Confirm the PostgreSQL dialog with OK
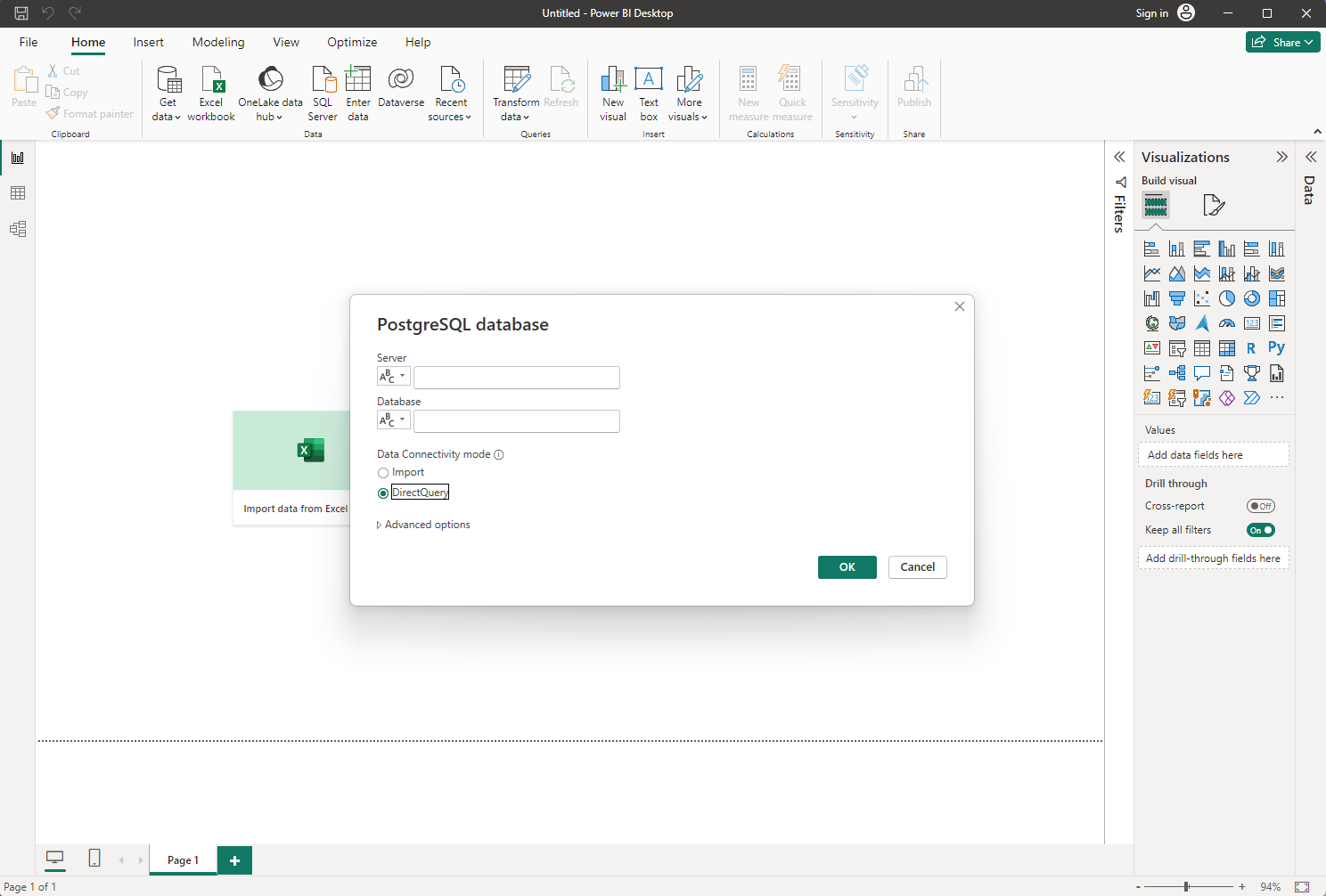1326x896 pixels. coord(847,567)
